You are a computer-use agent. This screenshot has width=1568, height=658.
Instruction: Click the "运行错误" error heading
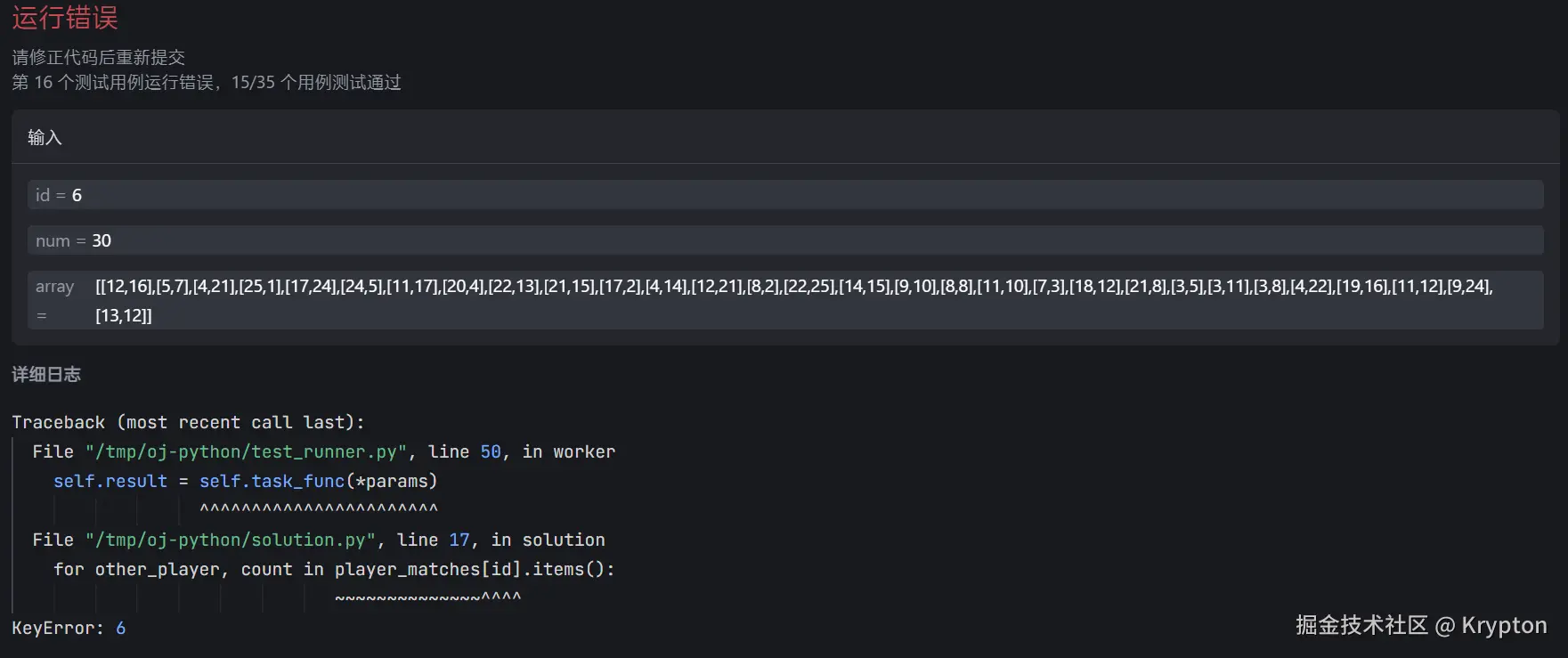(x=65, y=18)
